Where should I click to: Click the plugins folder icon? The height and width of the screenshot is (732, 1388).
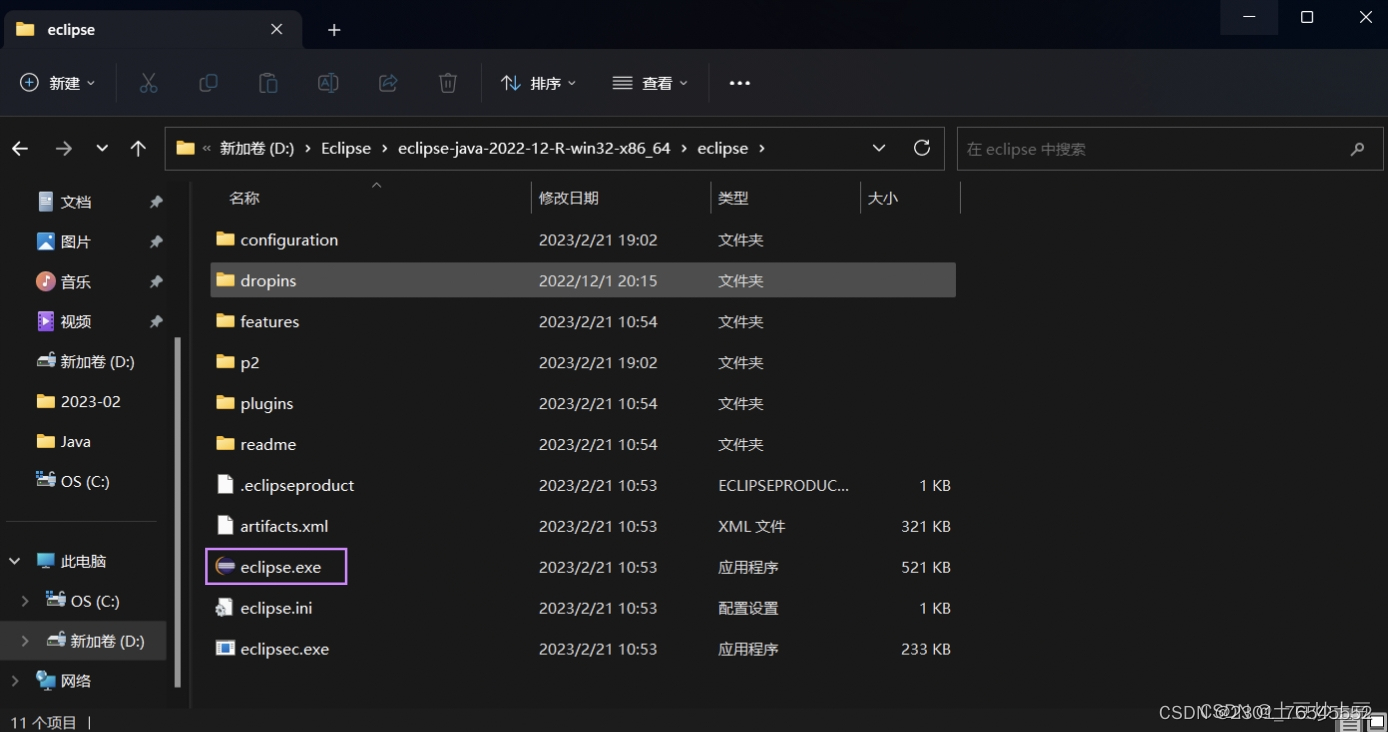[225, 403]
